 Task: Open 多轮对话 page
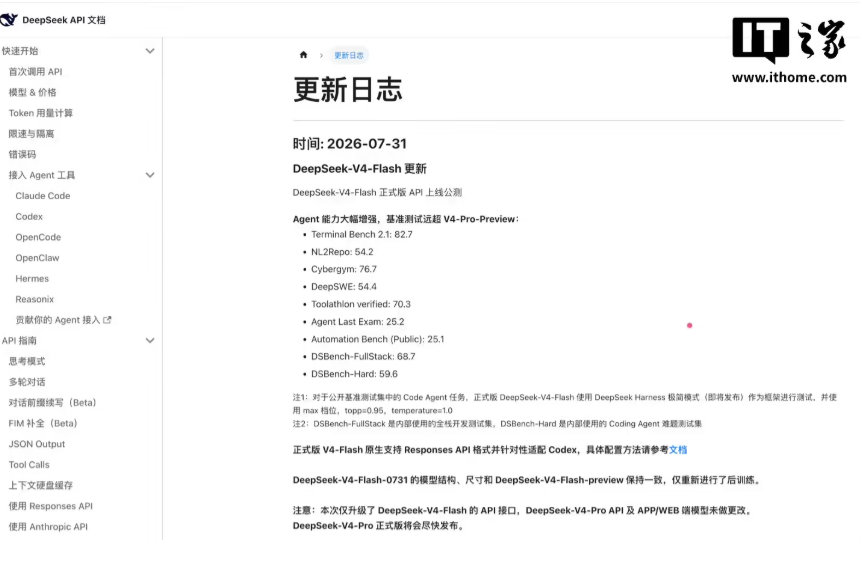point(27,382)
